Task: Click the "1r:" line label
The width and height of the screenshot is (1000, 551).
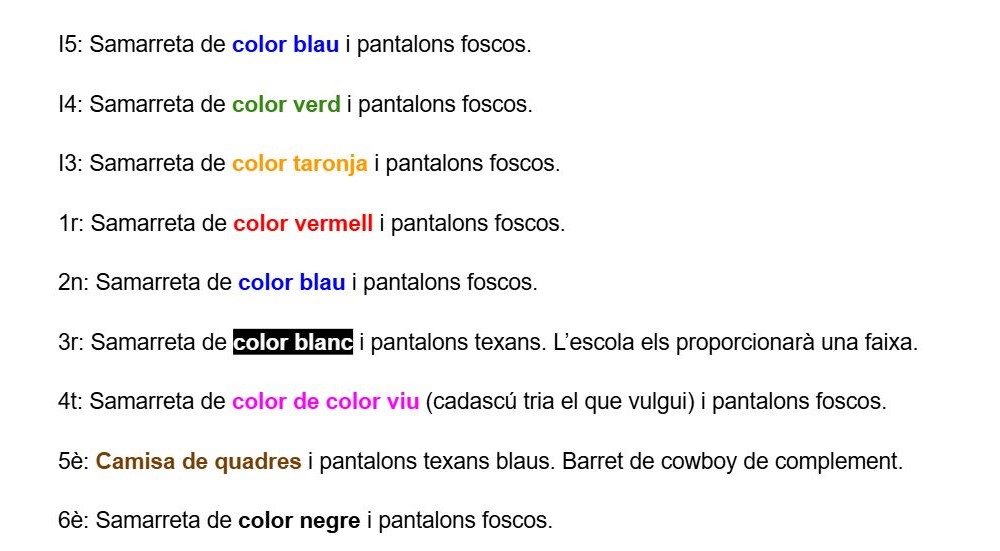Action: coord(72,224)
